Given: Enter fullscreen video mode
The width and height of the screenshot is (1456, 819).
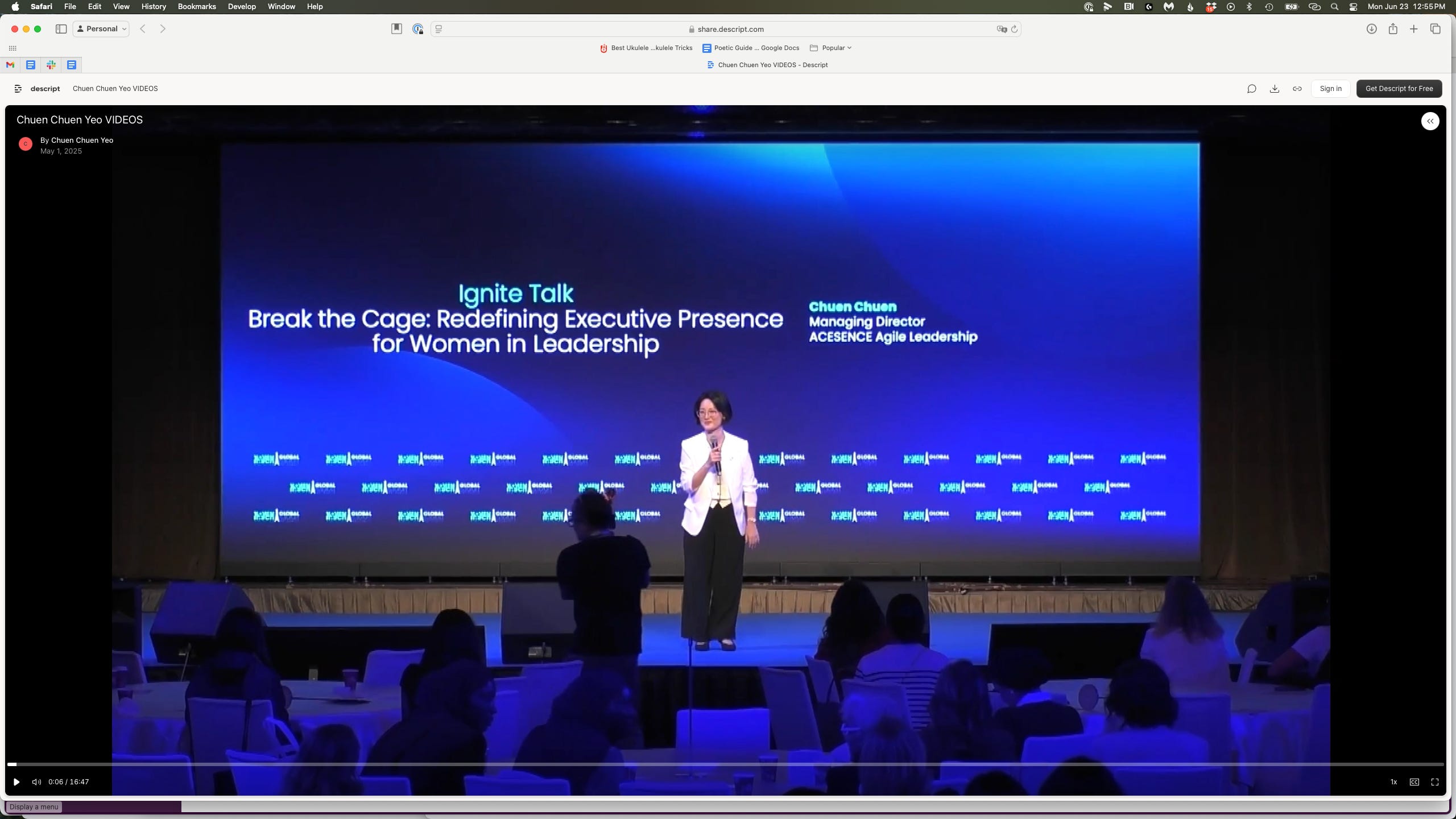Looking at the screenshot, I should click(1434, 782).
